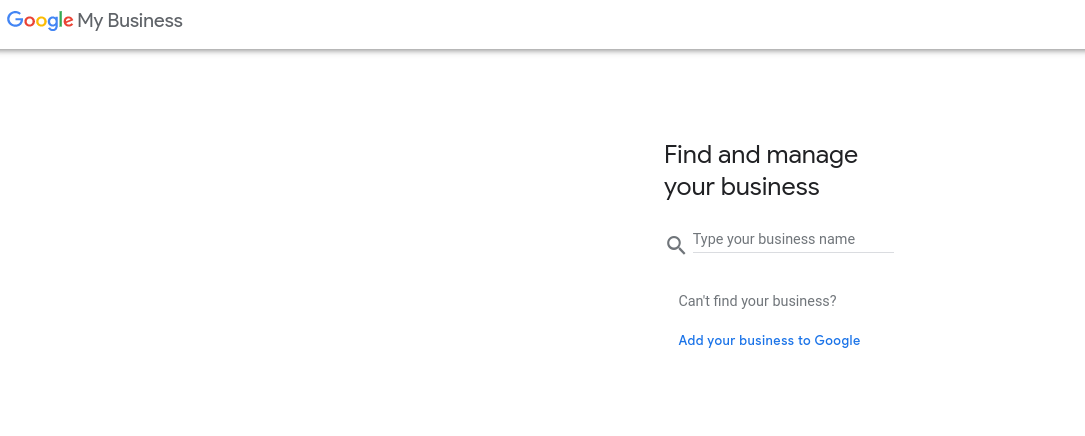
Task: Click the underline beneath the business name field
Action: point(793,253)
